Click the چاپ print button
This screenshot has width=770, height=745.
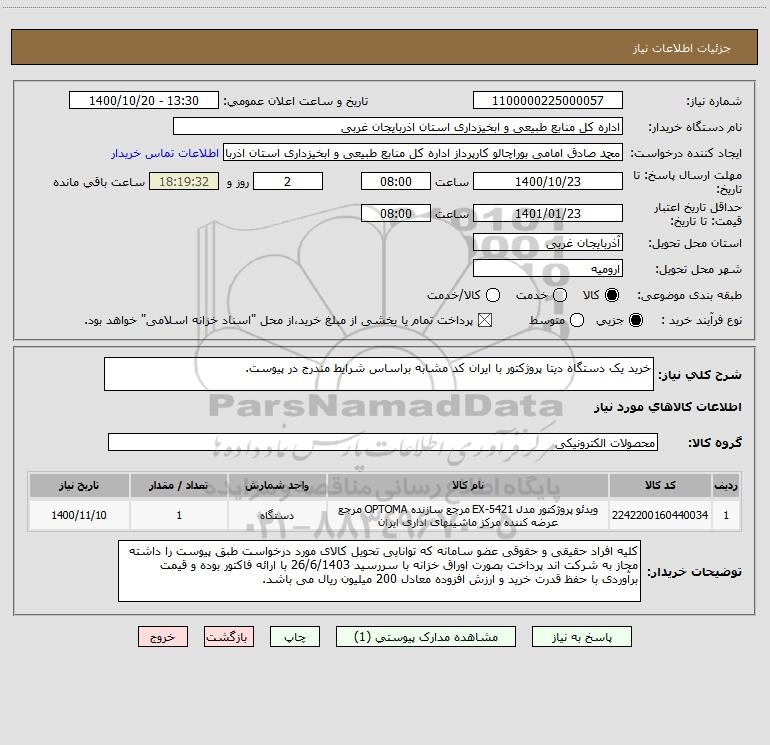pyautogui.click(x=295, y=637)
